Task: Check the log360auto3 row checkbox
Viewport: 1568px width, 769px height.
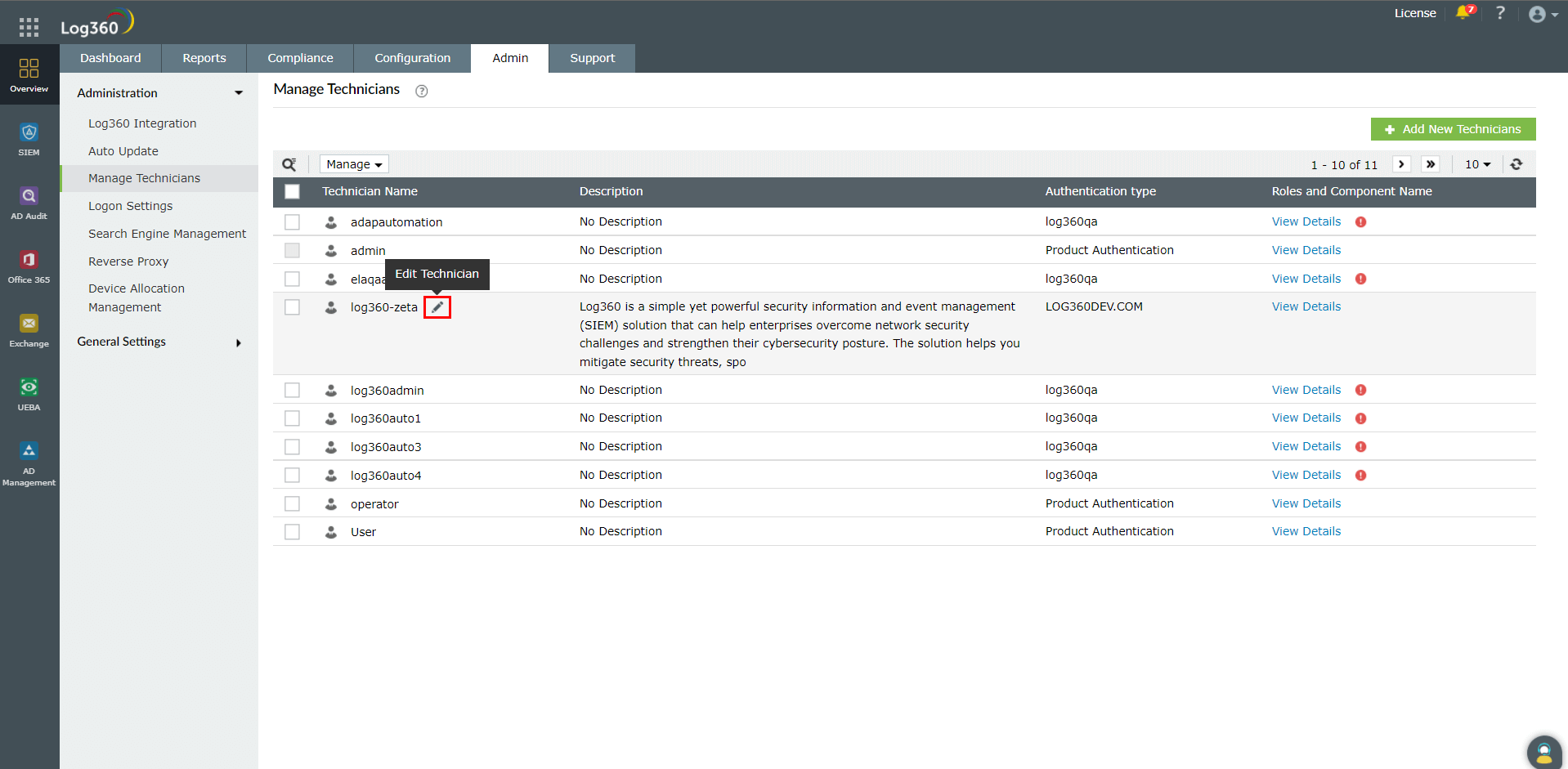Action: [x=292, y=447]
